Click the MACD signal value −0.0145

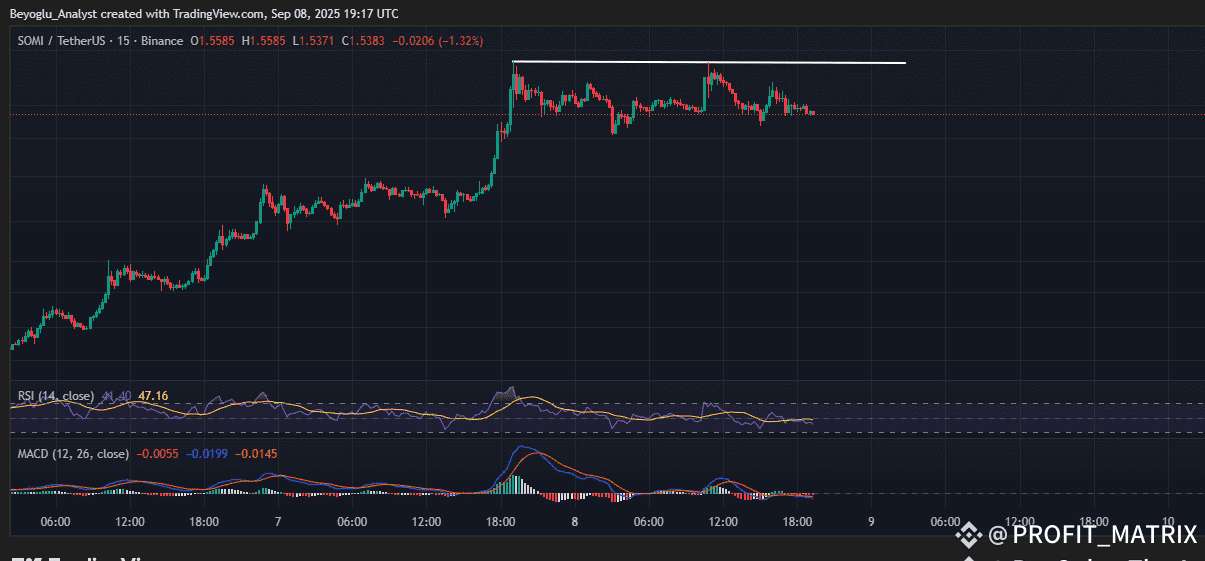pos(257,454)
